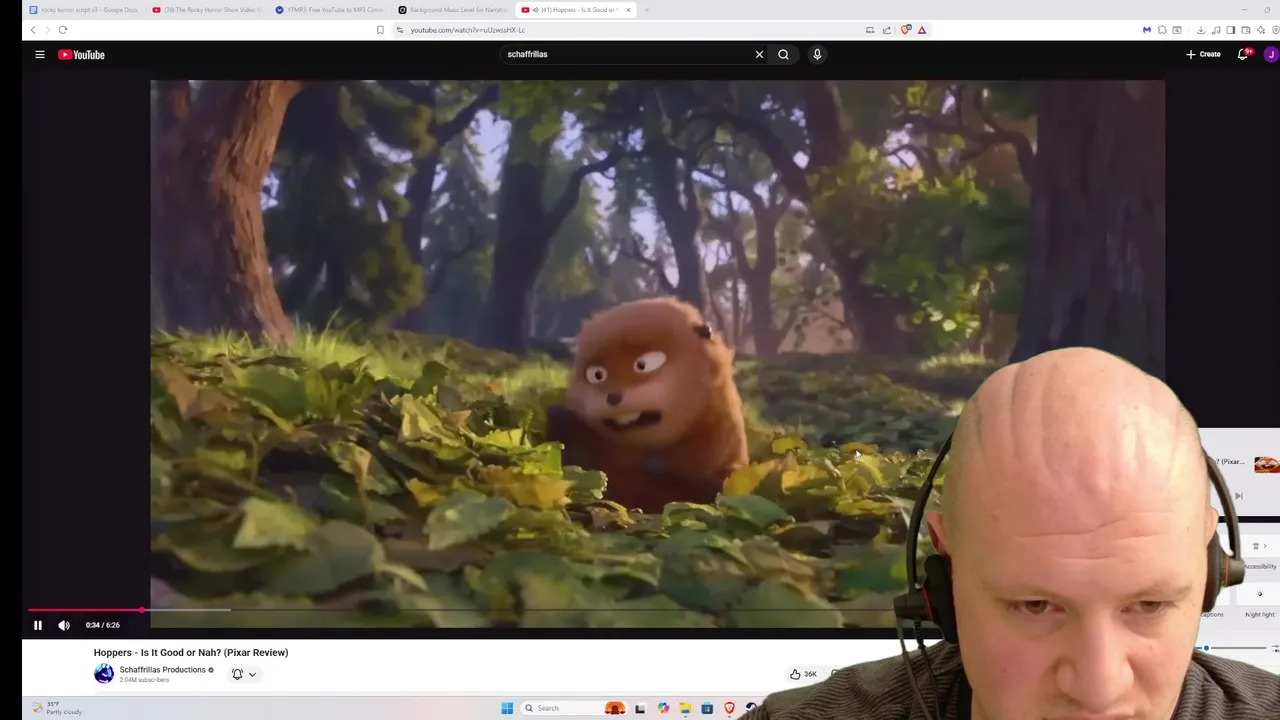Open the File Explorer taskbar icon
Viewport: 1280px width, 720px height.
coord(685,708)
